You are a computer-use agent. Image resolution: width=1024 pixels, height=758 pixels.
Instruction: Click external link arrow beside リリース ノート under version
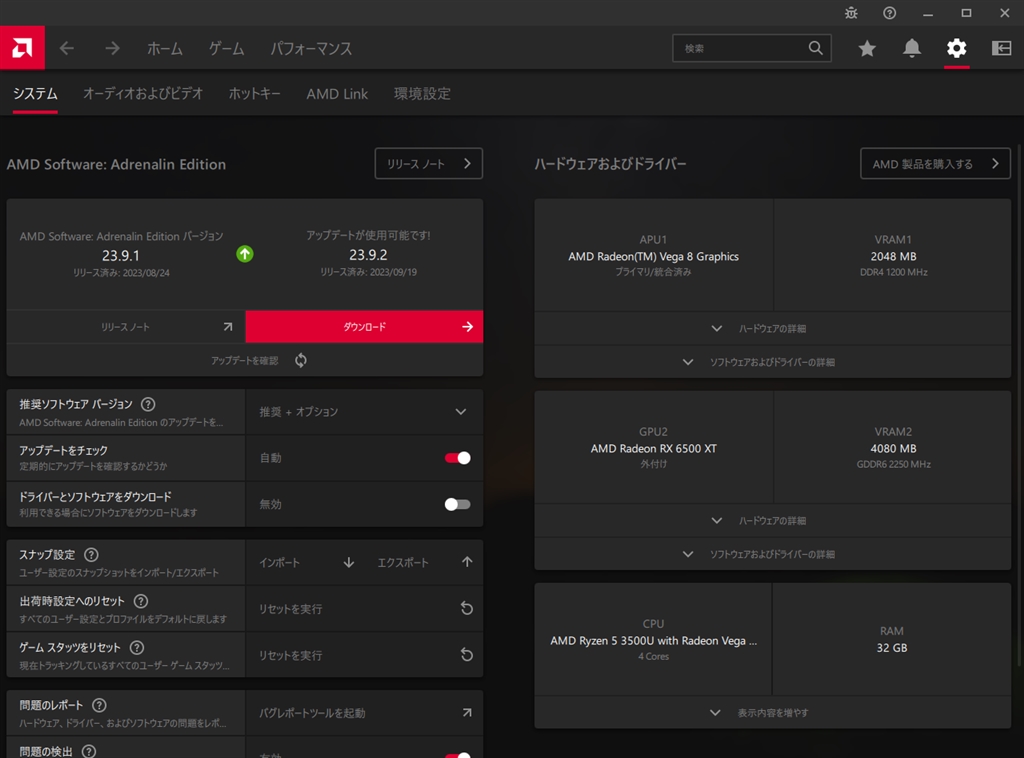(x=228, y=326)
